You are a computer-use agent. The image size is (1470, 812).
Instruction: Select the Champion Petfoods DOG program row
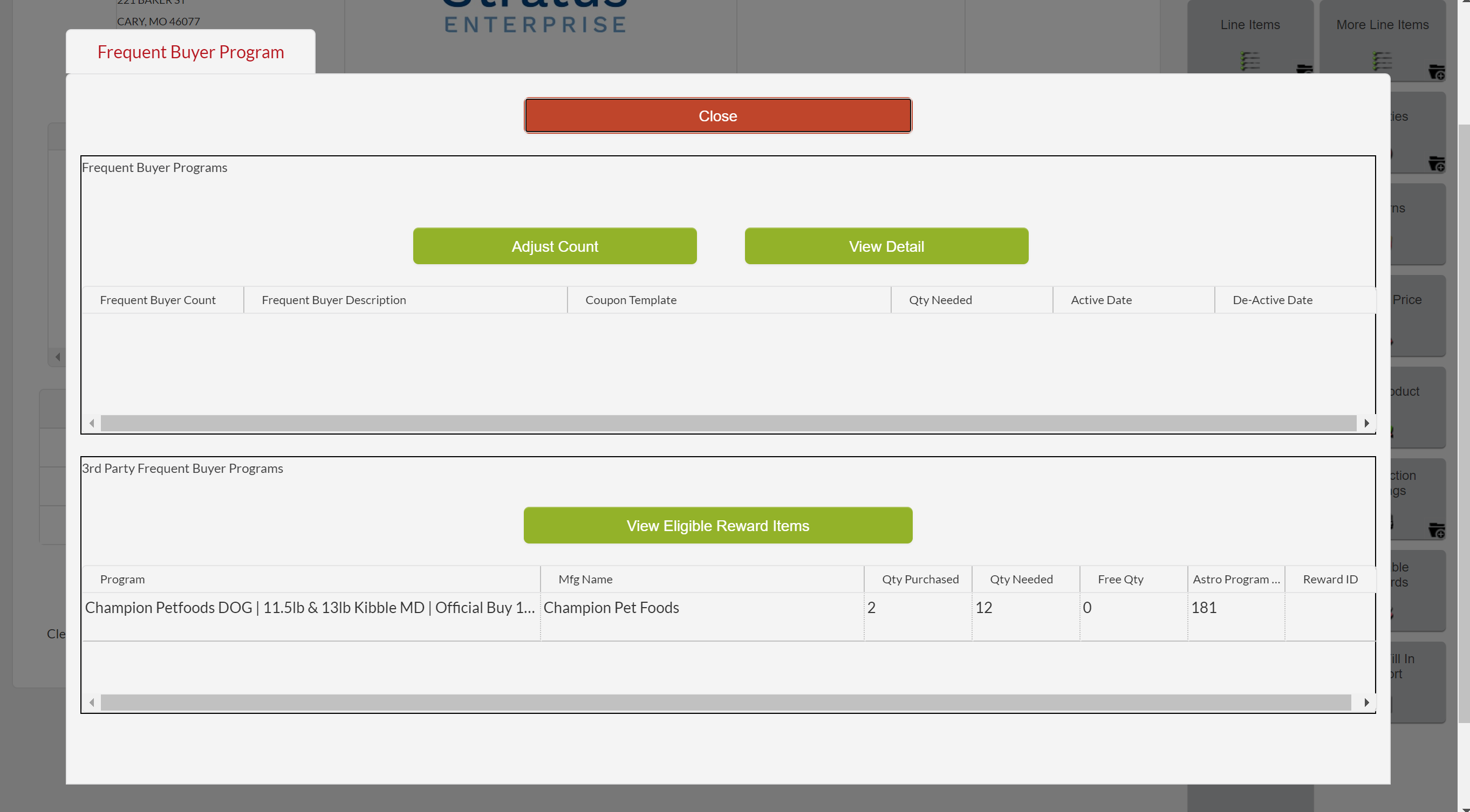coord(310,608)
